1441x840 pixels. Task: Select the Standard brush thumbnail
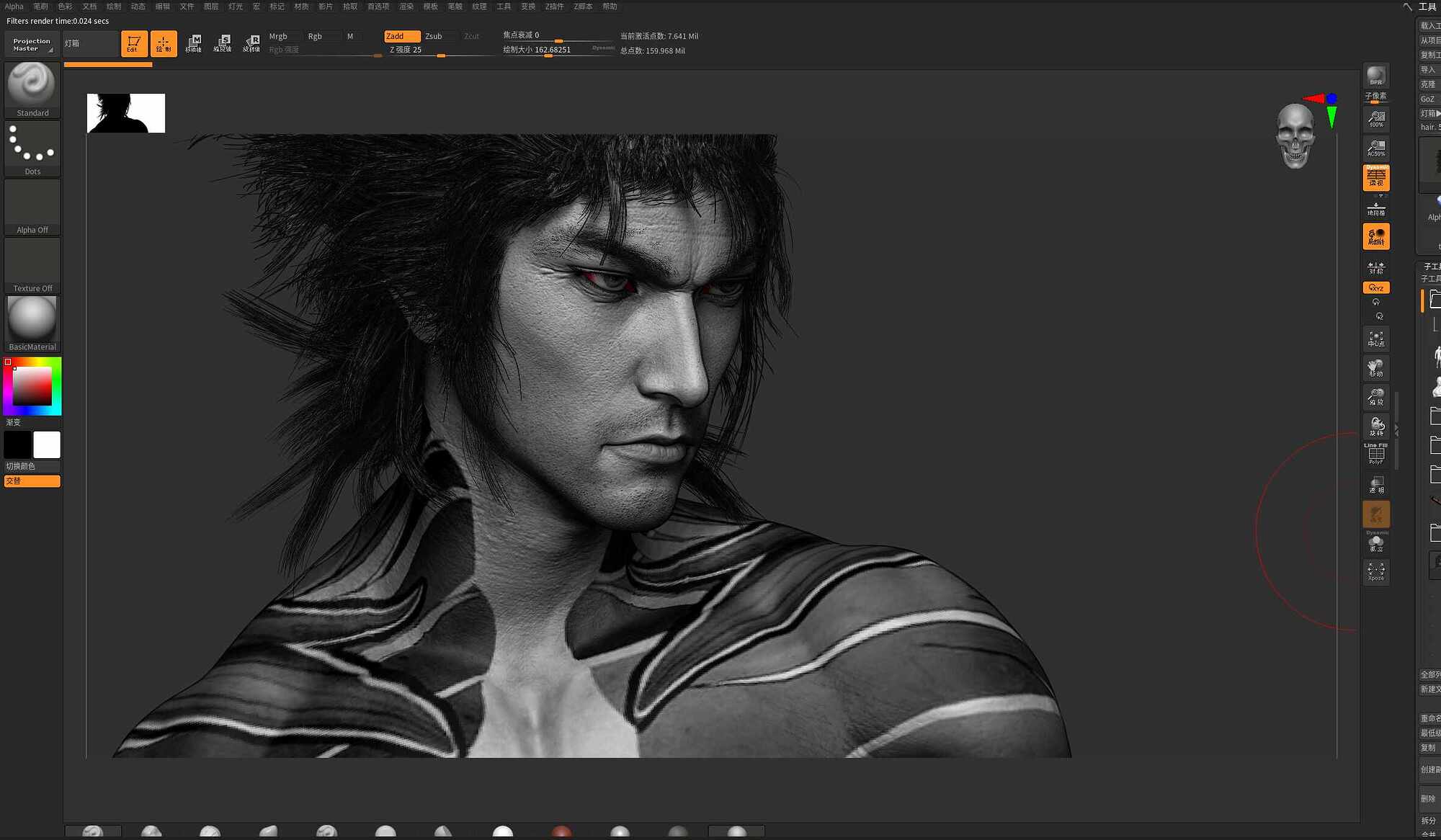32,89
